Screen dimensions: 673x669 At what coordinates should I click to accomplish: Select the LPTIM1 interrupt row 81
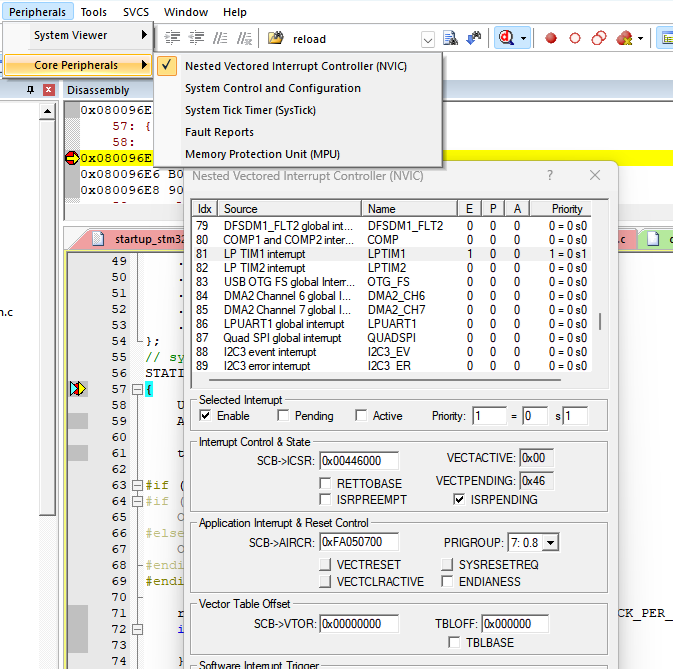(392, 254)
